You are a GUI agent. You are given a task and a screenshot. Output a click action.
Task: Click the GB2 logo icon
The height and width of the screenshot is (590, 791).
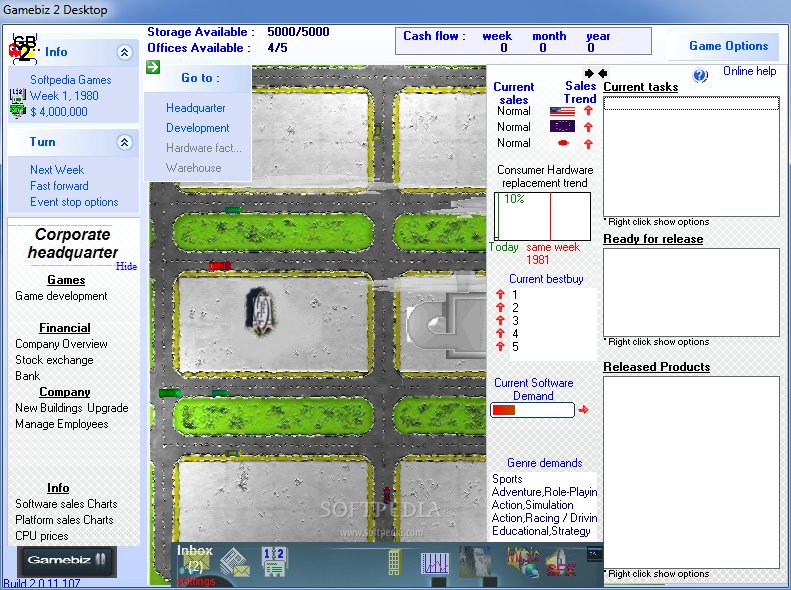(x=23, y=50)
